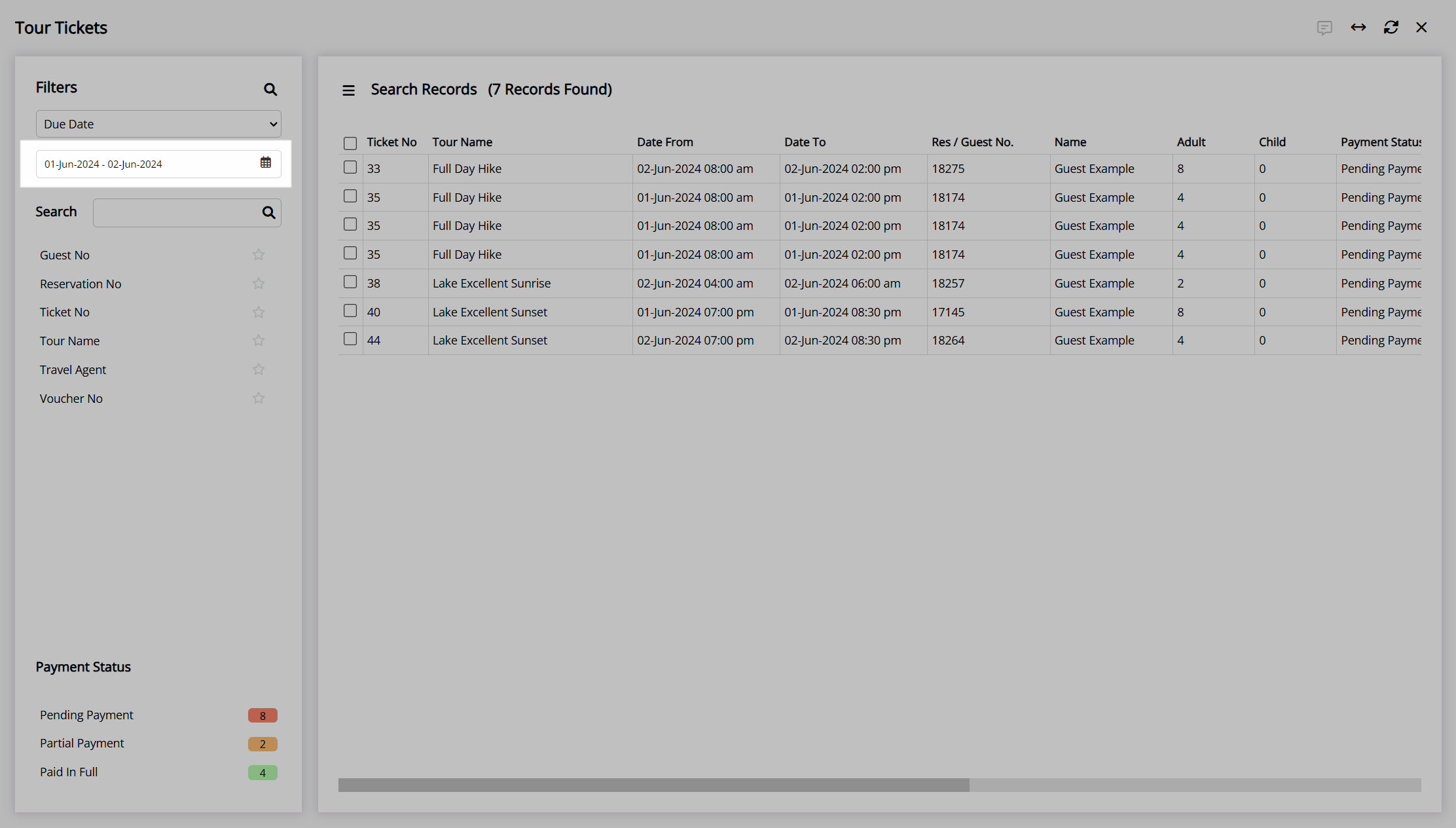This screenshot has width=1456, height=828.
Task: Click the Partial Payment orange count badge
Action: coord(263,743)
